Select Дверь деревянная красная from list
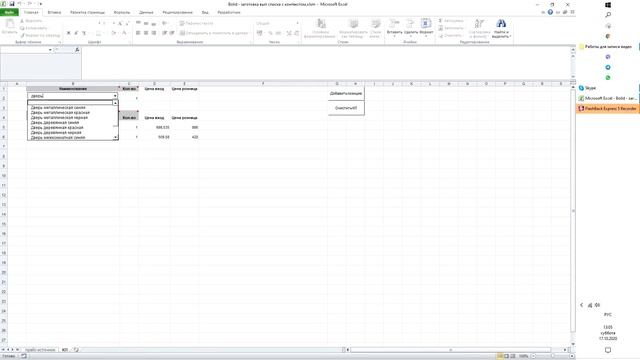 (57, 127)
